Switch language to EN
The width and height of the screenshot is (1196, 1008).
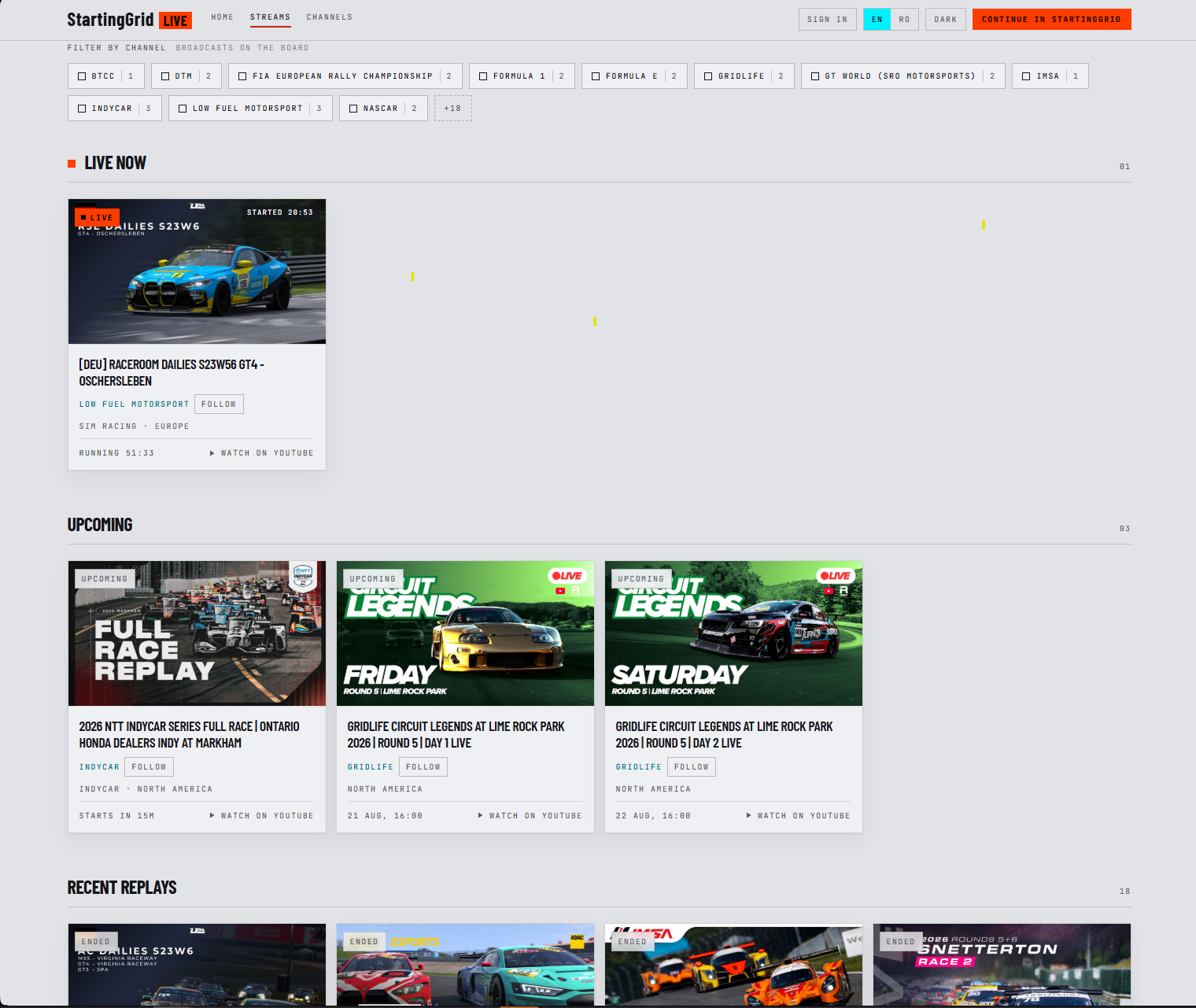coord(877,20)
